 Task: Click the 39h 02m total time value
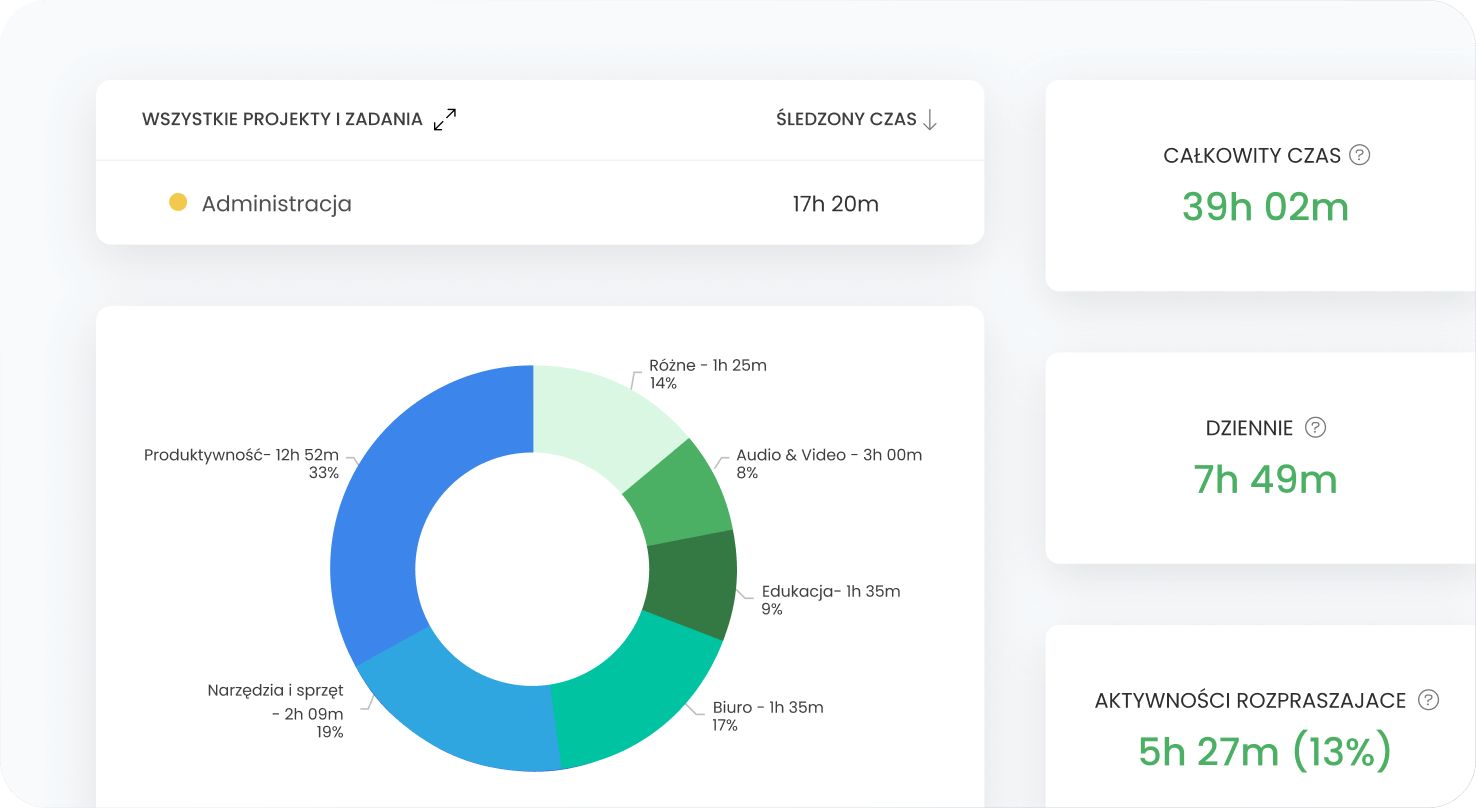pos(1265,207)
